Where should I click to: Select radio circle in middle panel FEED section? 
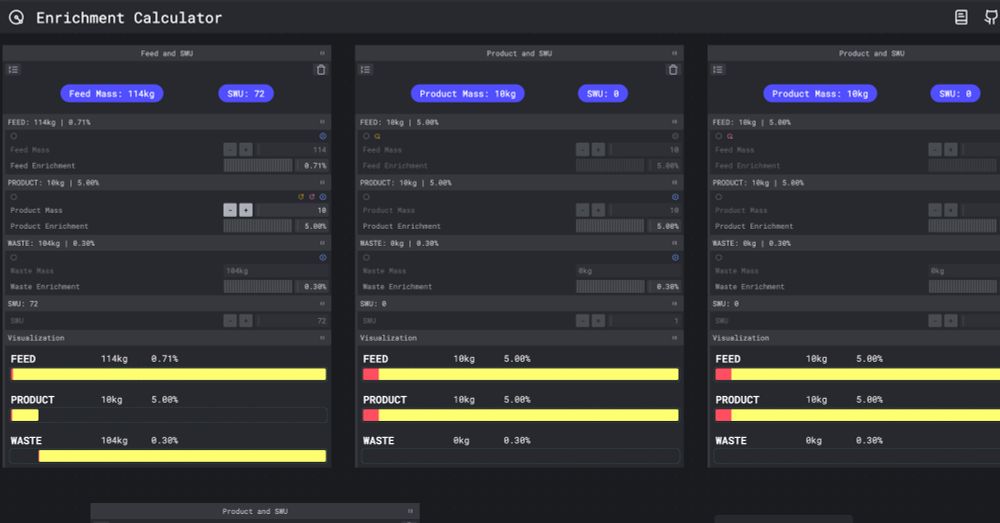tap(366, 136)
